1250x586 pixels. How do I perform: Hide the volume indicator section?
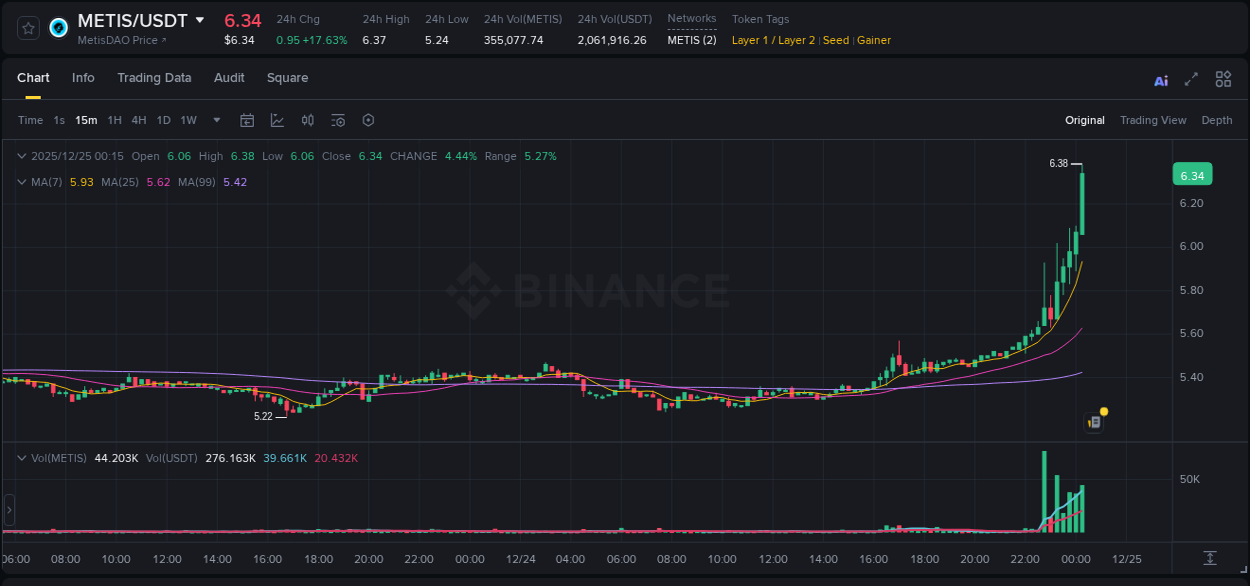21,458
